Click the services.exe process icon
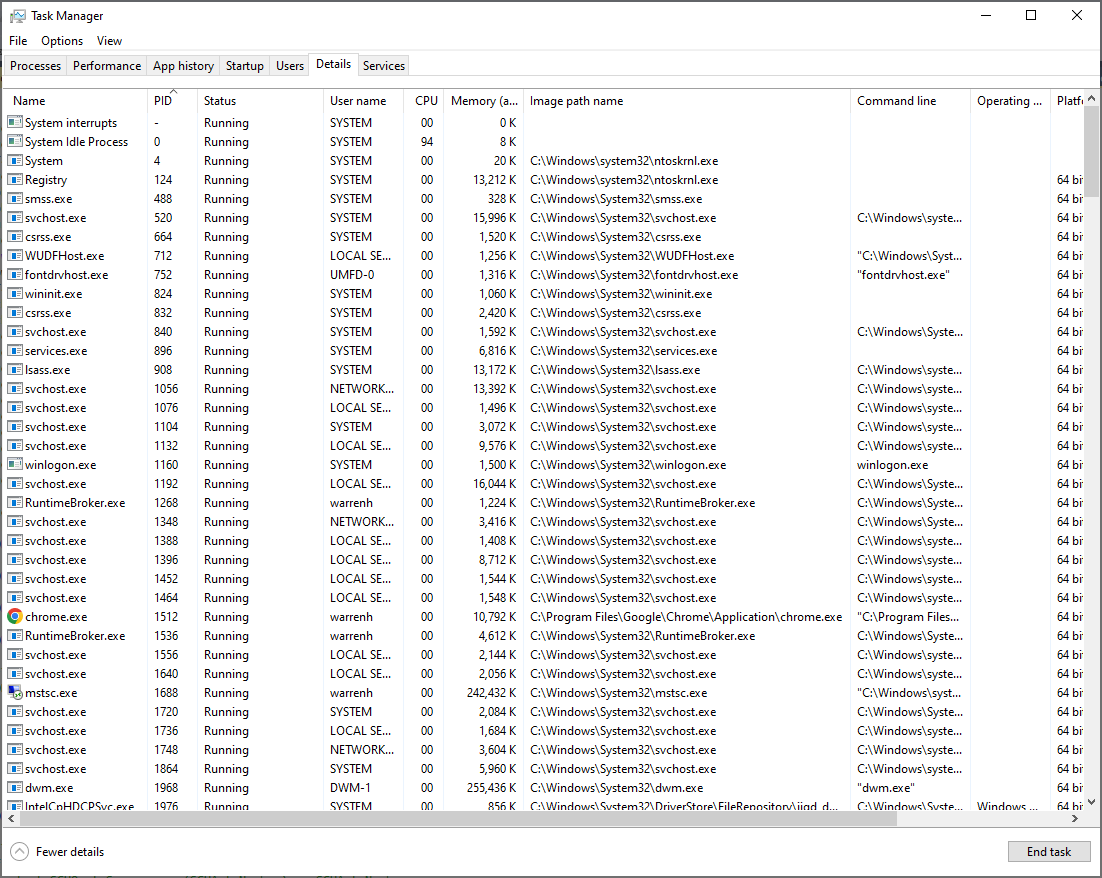 pyautogui.click(x=15, y=350)
